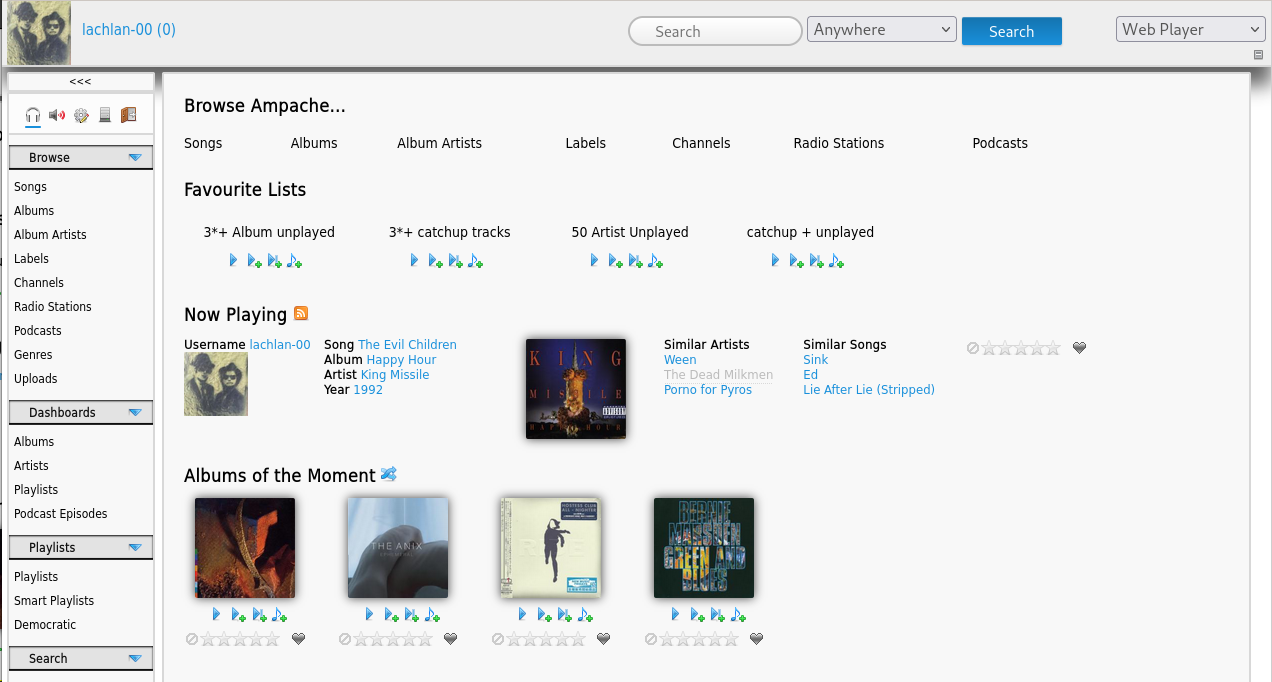
Task: Add Bernie Marsden album to a playlist
Action: tap(737, 614)
